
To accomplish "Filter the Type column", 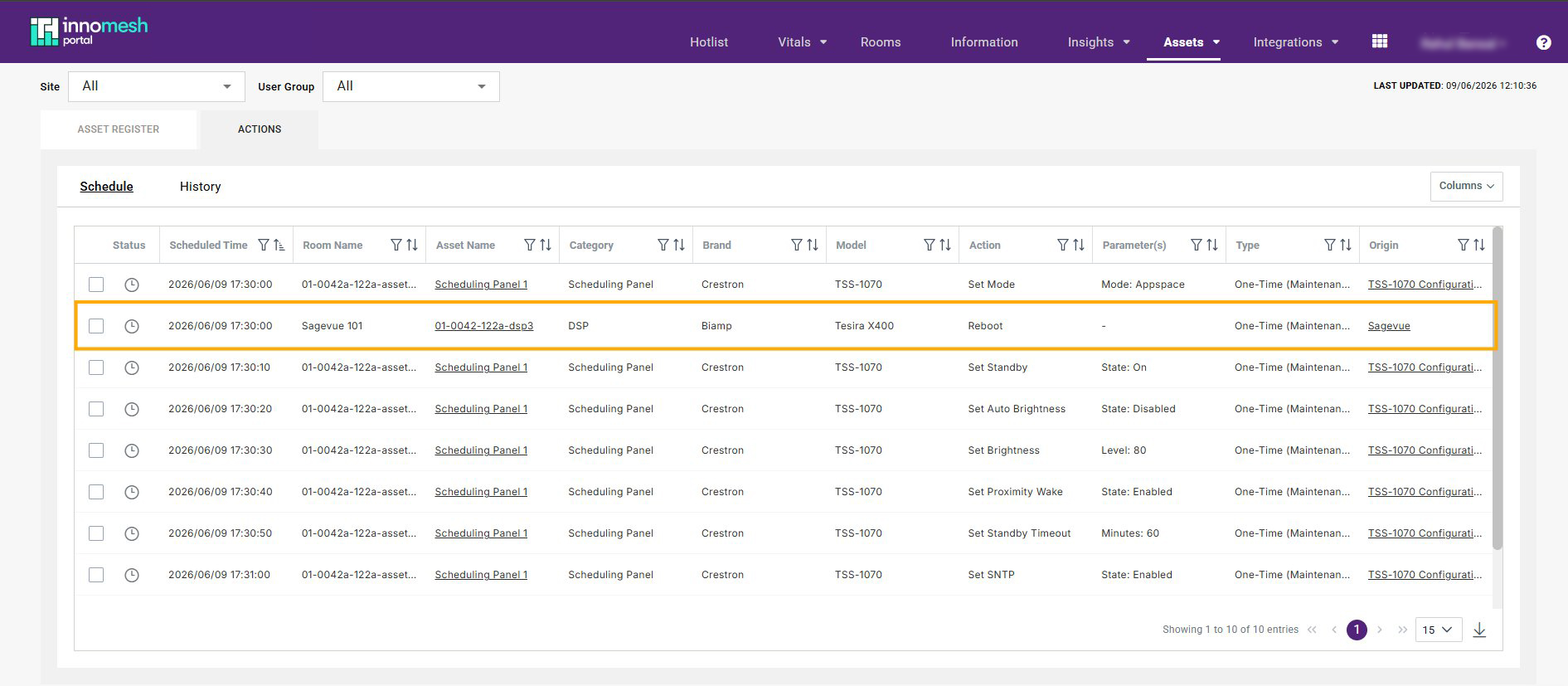I will [x=1330, y=245].
